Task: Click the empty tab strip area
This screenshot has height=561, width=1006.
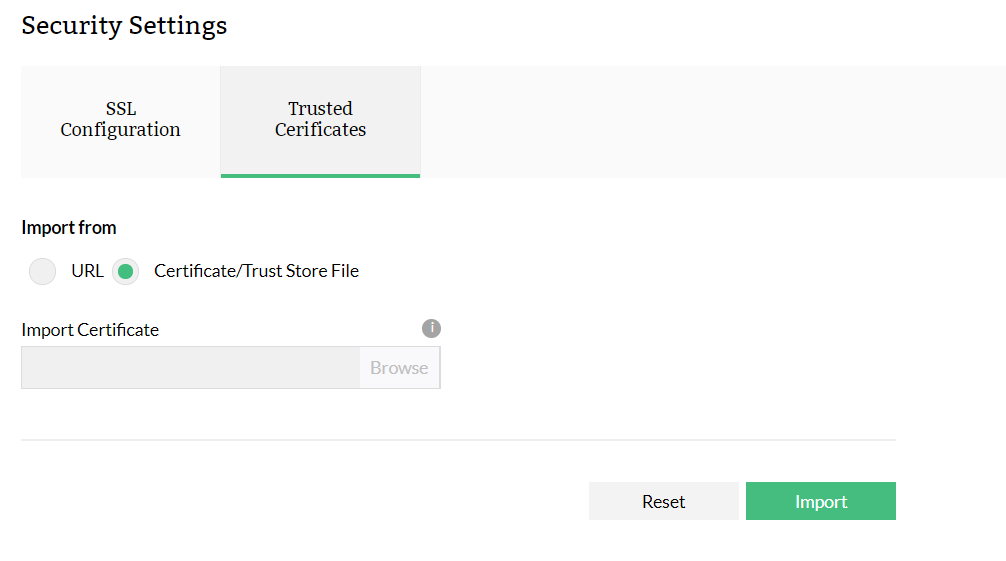Action: pyautogui.click(x=710, y=121)
